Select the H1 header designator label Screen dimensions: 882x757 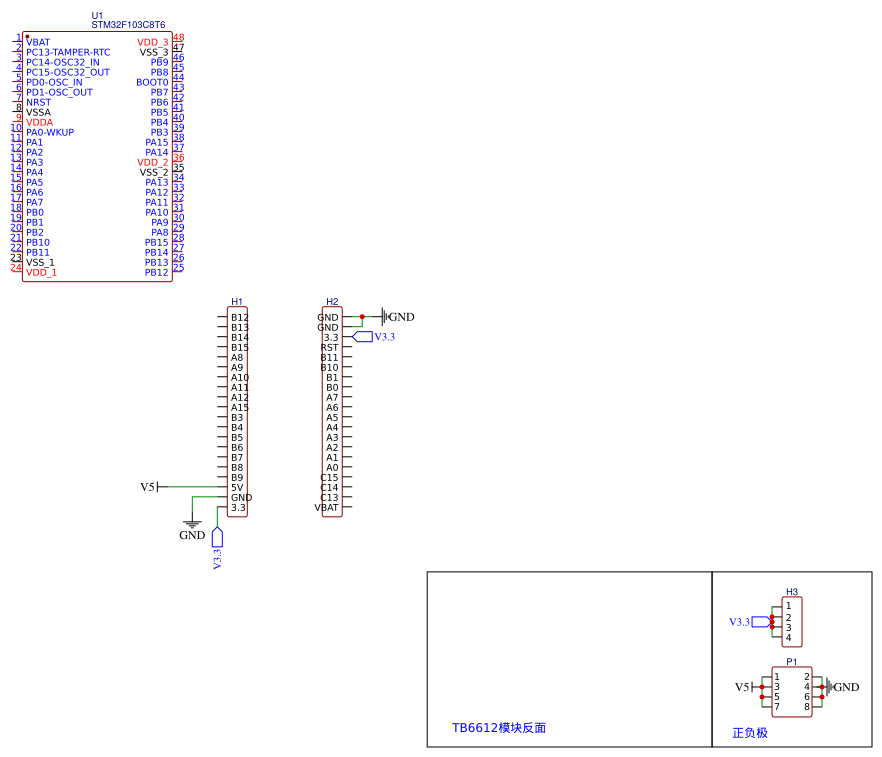click(237, 301)
